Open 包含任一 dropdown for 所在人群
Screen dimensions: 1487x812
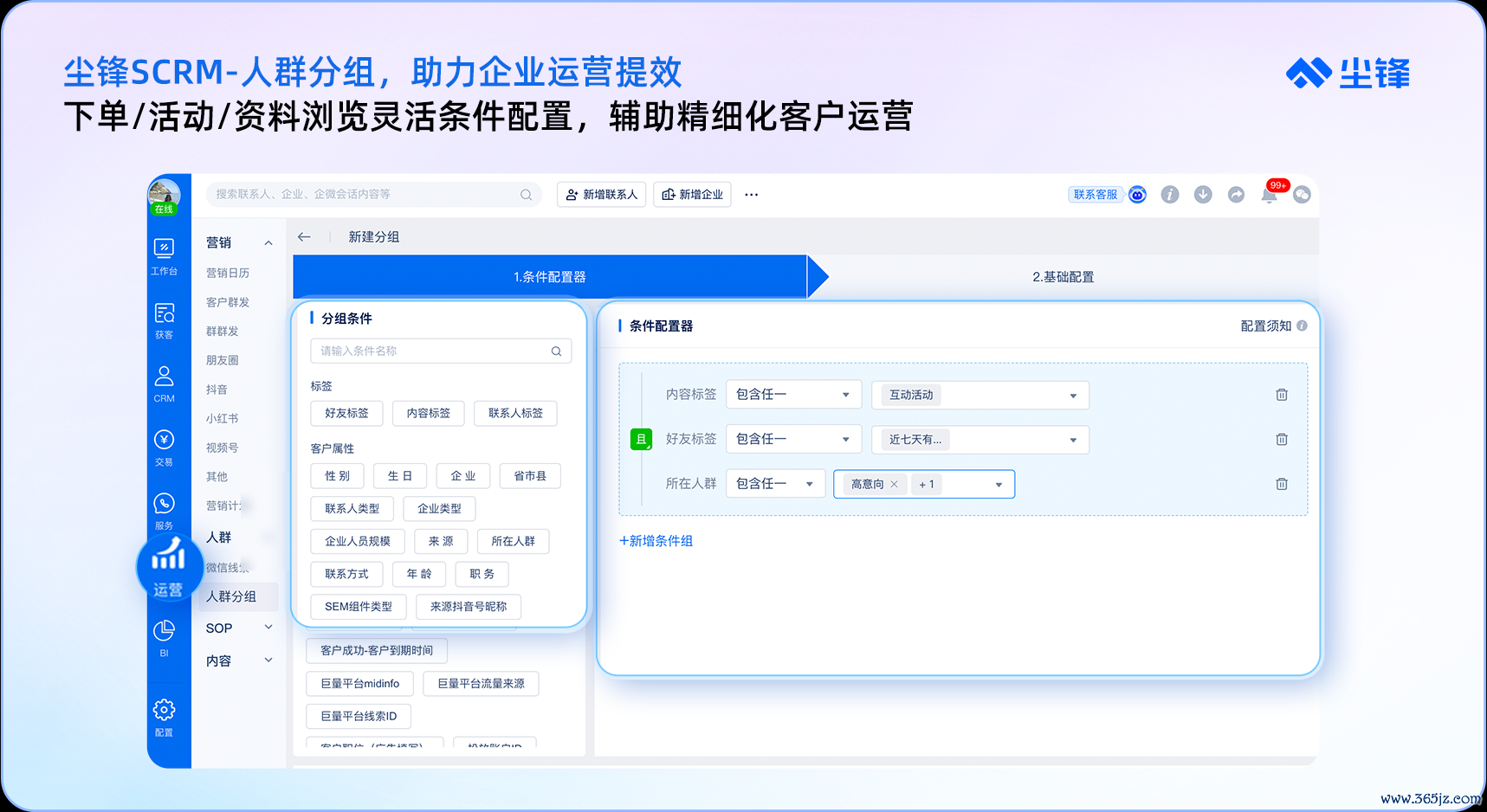pyautogui.click(x=775, y=484)
